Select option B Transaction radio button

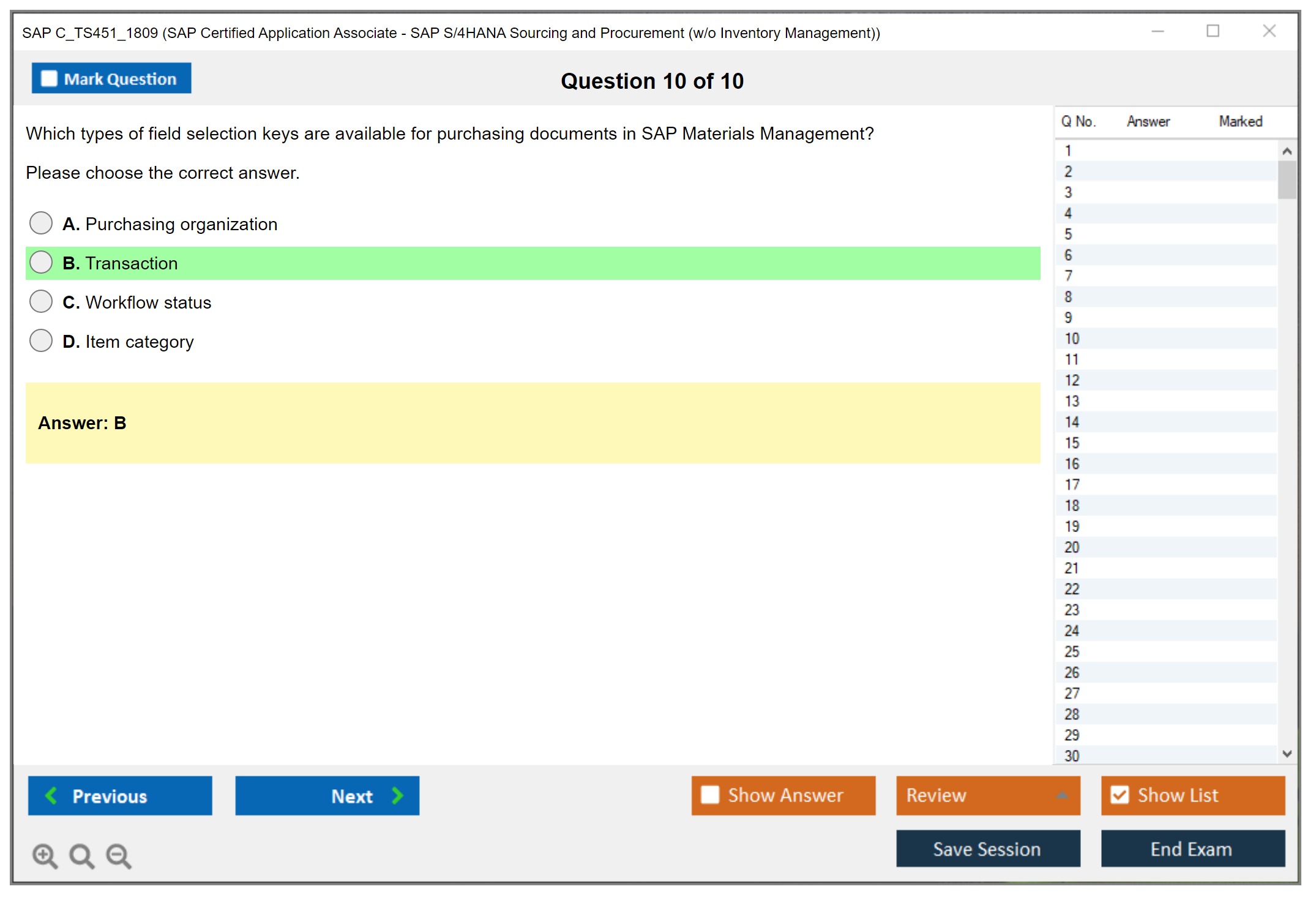(x=41, y=262)
